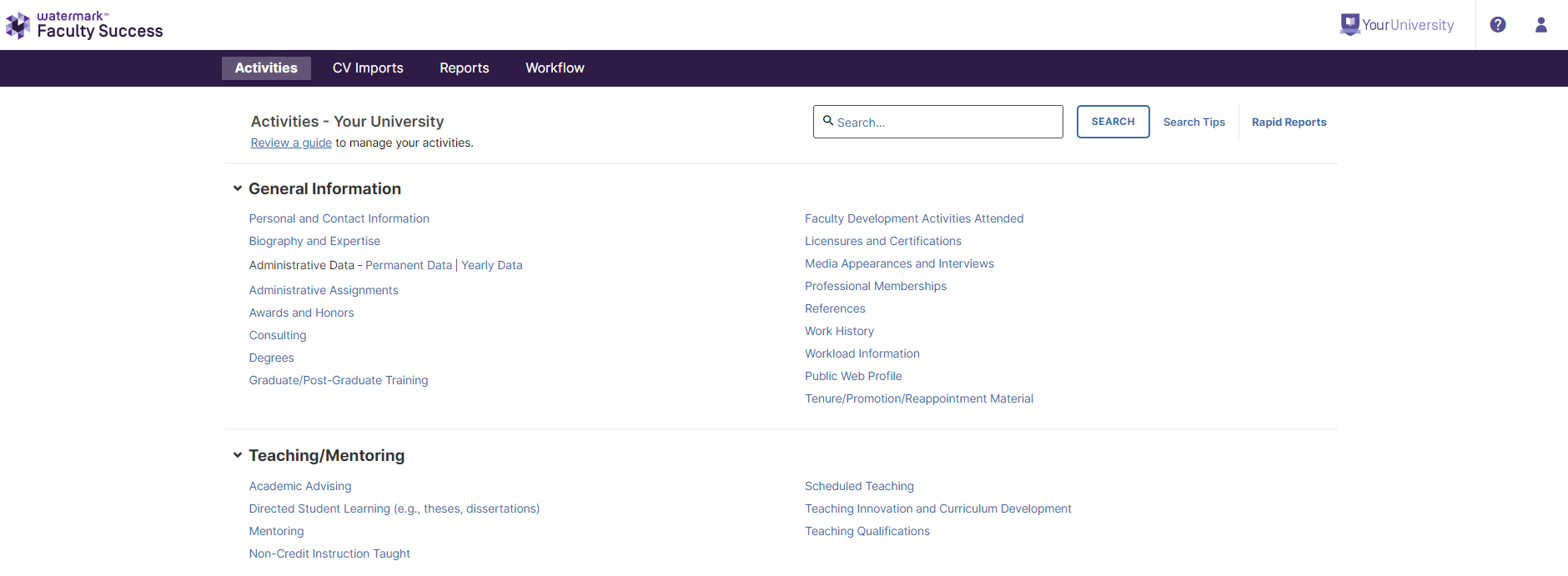1568x576 pixels.
Task: Open the Workflow tab
Action: point(555,68)
